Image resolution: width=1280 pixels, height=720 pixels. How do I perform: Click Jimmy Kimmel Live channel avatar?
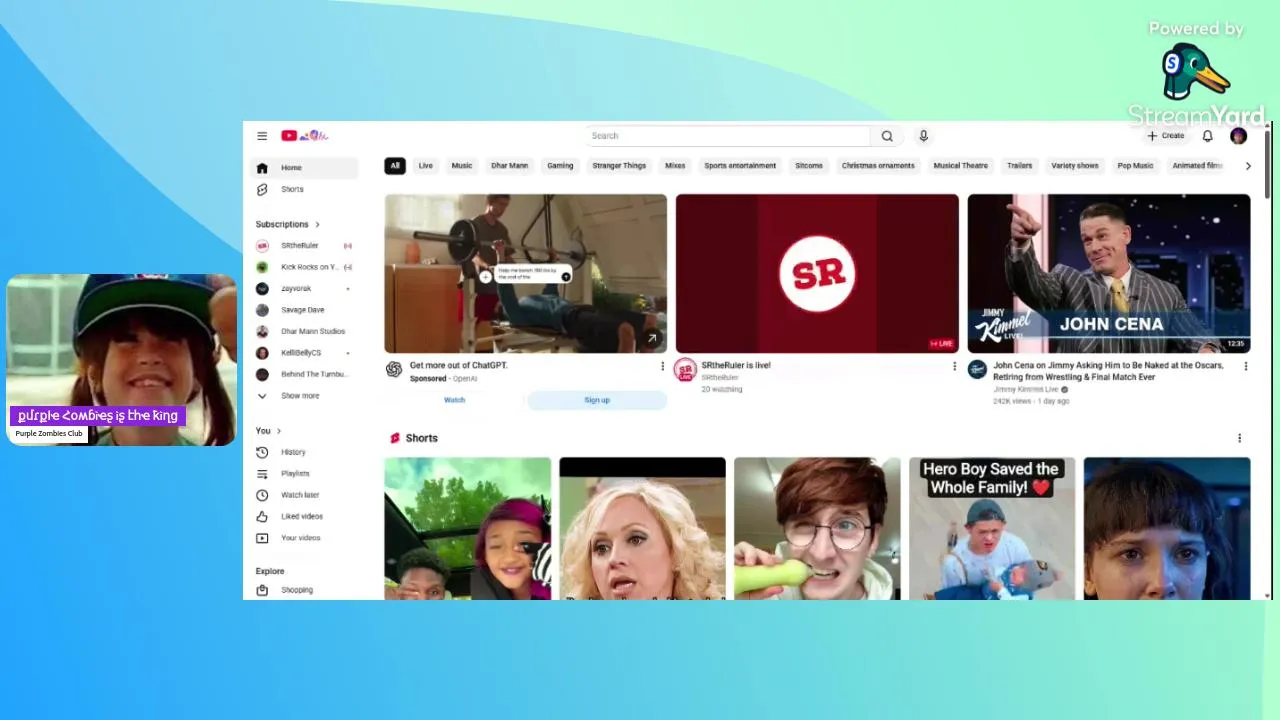pos(977,369)
